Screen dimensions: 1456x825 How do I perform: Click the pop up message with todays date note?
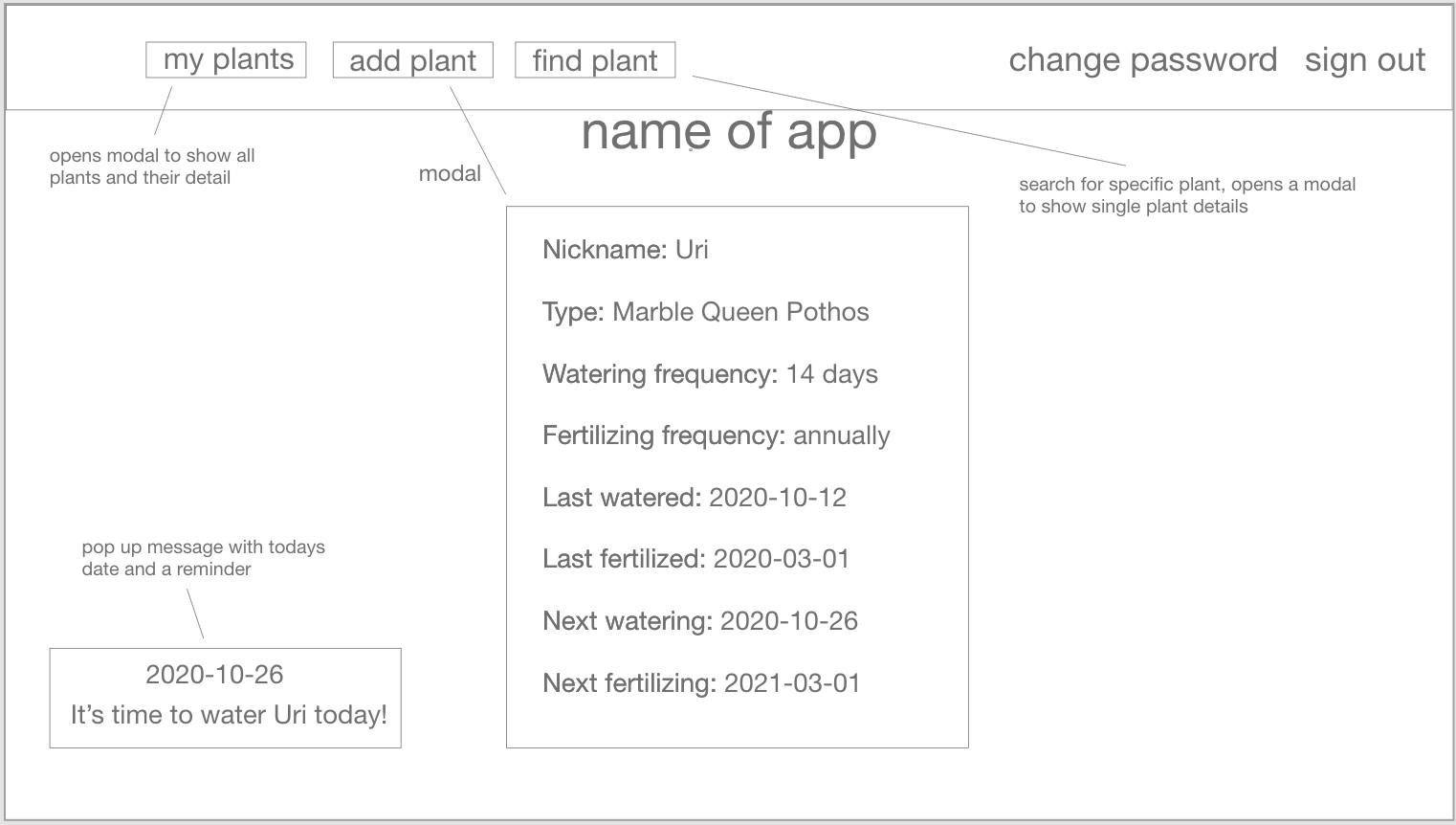(x=203, y=558)
